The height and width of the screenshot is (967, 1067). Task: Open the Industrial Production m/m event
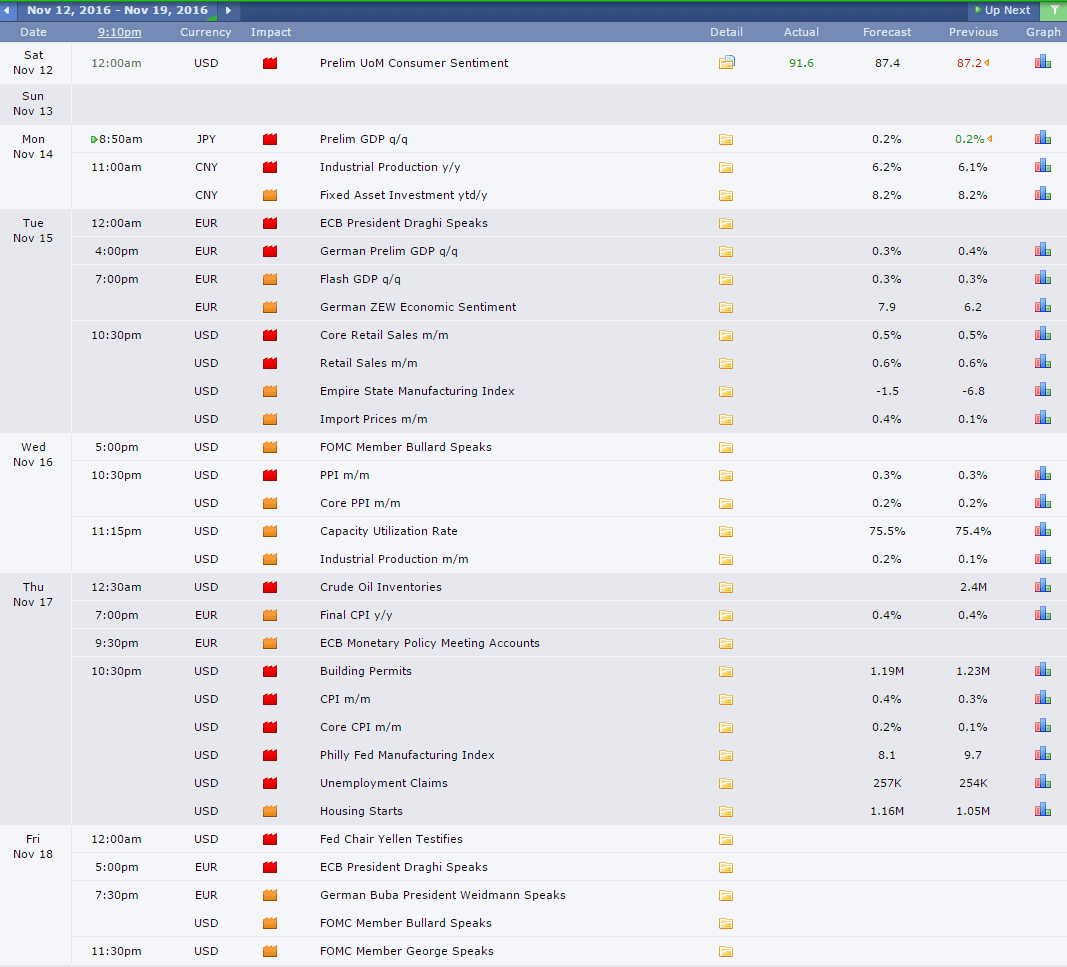click(x=394, y=559)
